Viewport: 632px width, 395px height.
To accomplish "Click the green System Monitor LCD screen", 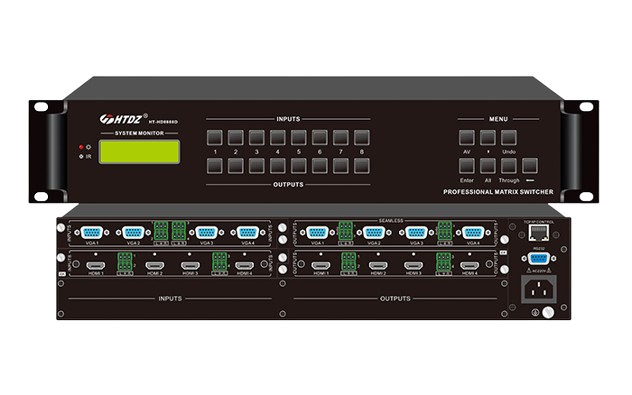I will pos(139,152).
